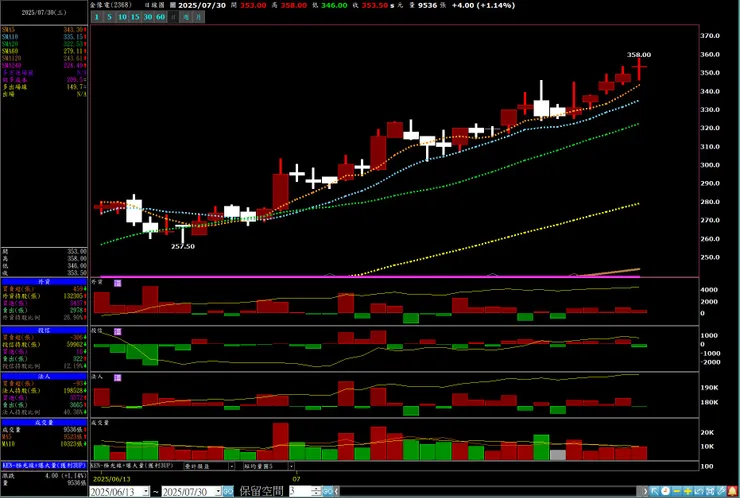This screenshot has width=740, height=498.
Task: Select the 15-minute timeframe button
Action: point(135,17)
